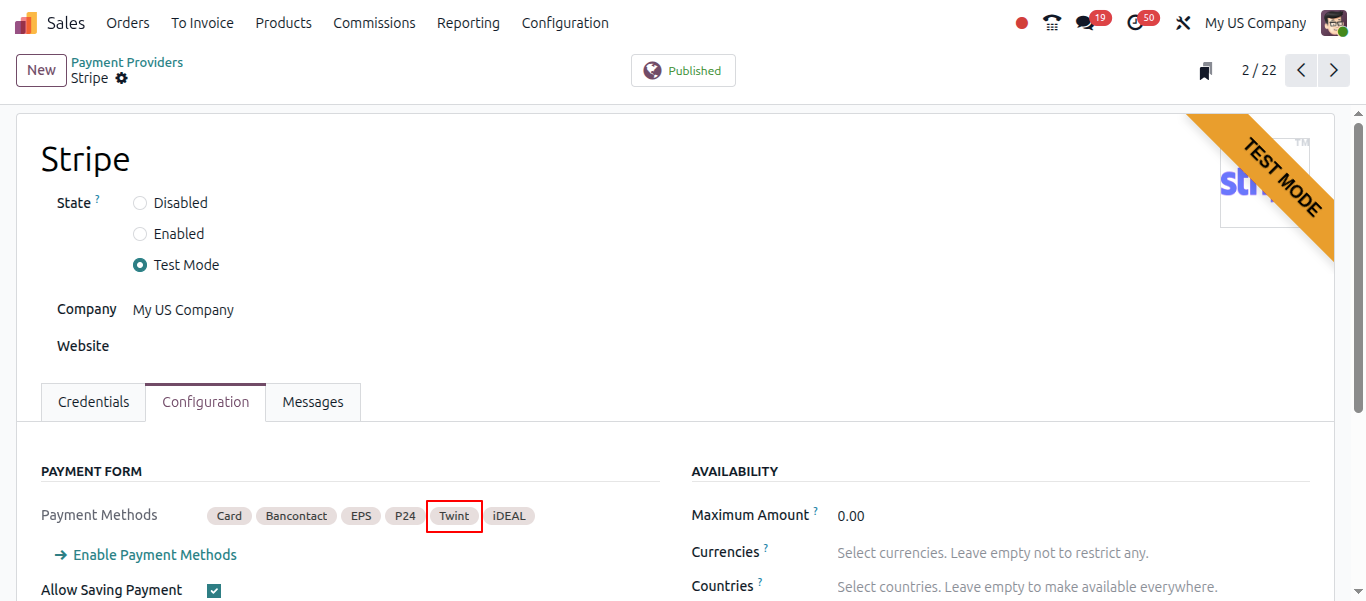
Task: Open the Commissions menu
Action: coord(374,23)
